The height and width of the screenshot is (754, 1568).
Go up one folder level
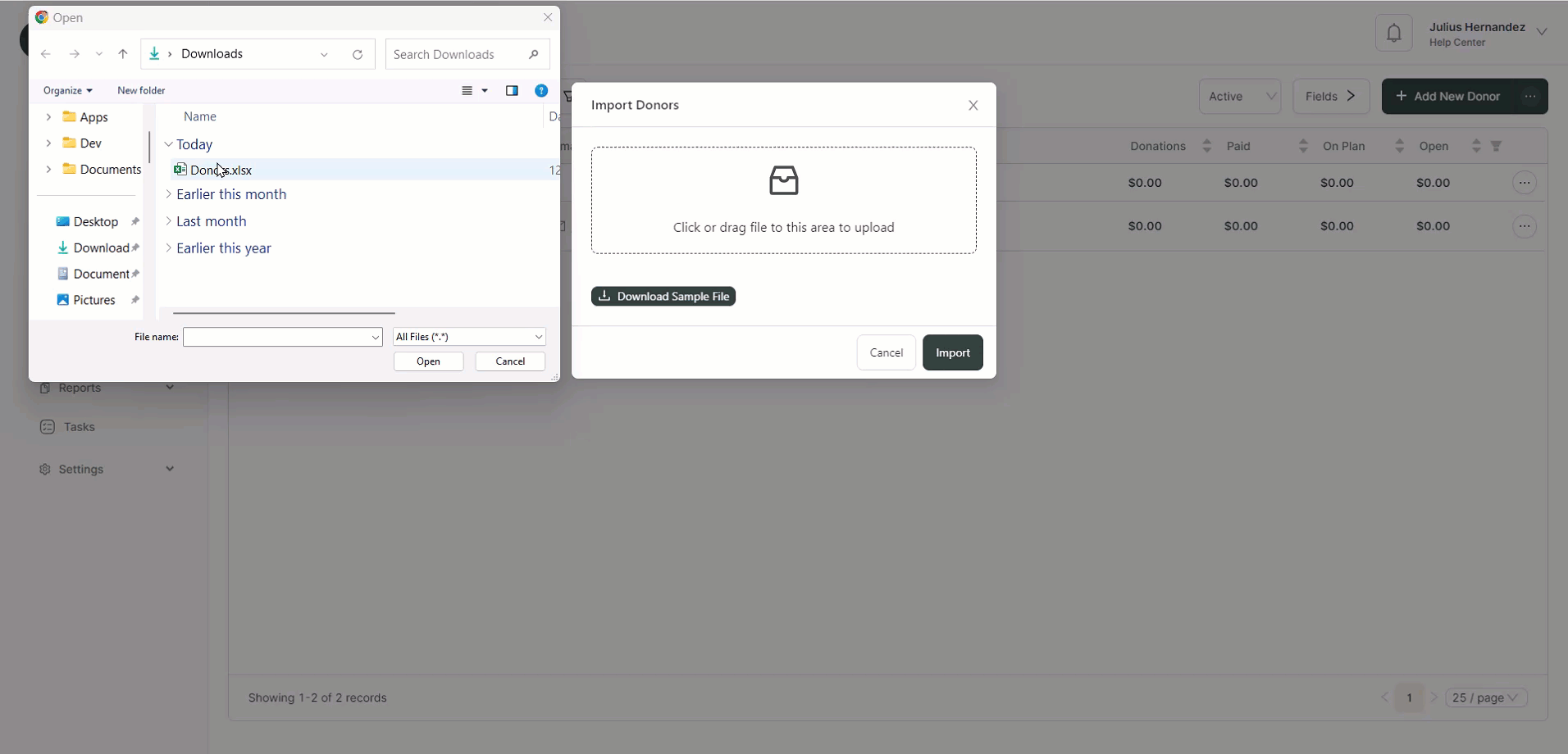(x=123, y=54)
